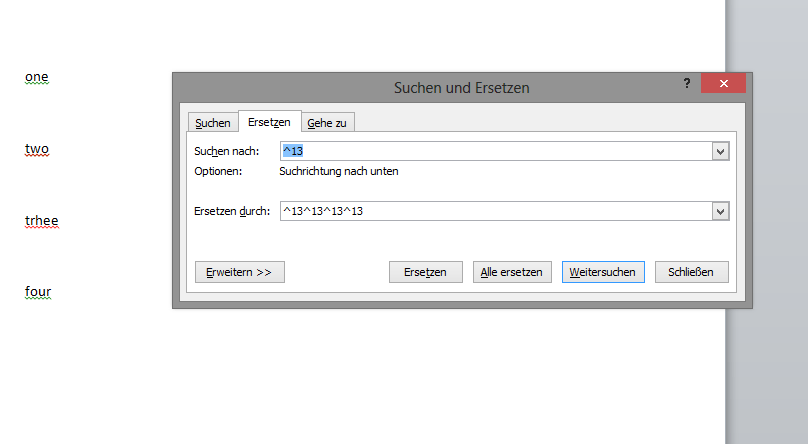
Task: Click the word "one" in document
Action: 37,77
